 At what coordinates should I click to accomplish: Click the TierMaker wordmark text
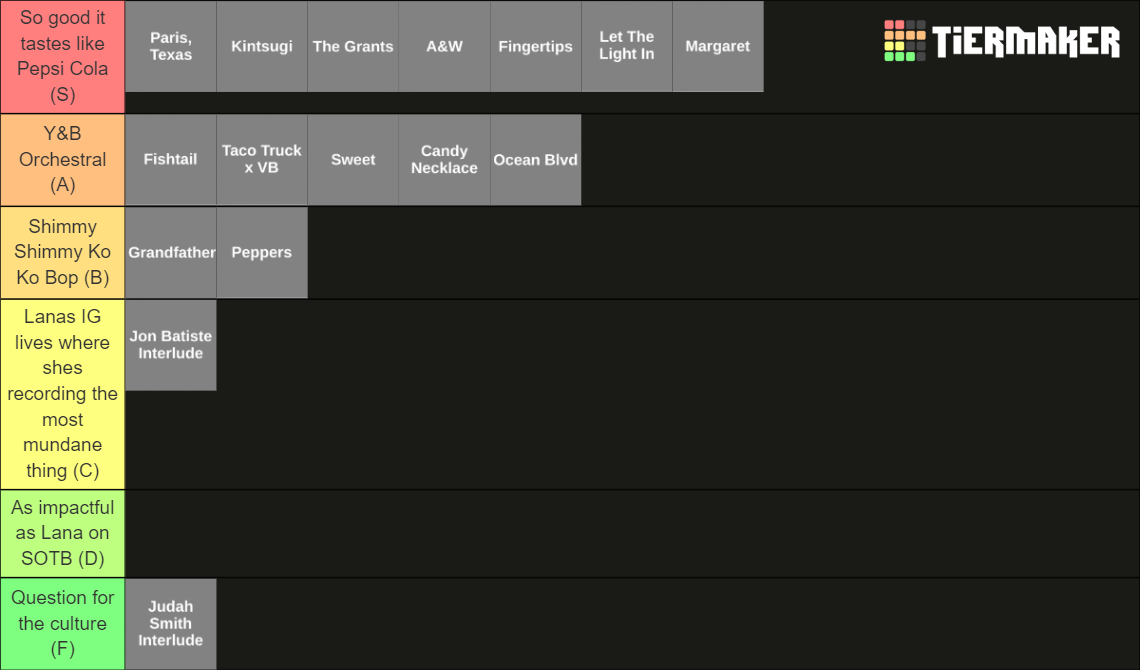(x=1026, y=41)
